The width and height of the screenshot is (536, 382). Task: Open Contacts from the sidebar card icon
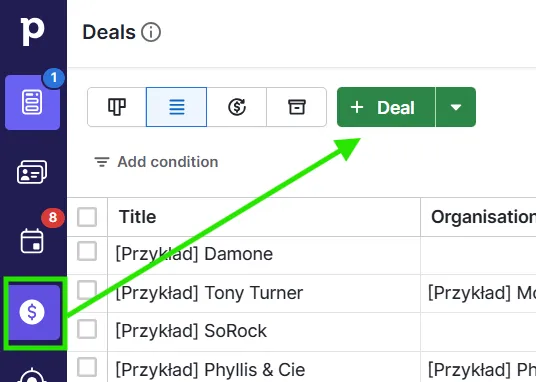point(32,172)
